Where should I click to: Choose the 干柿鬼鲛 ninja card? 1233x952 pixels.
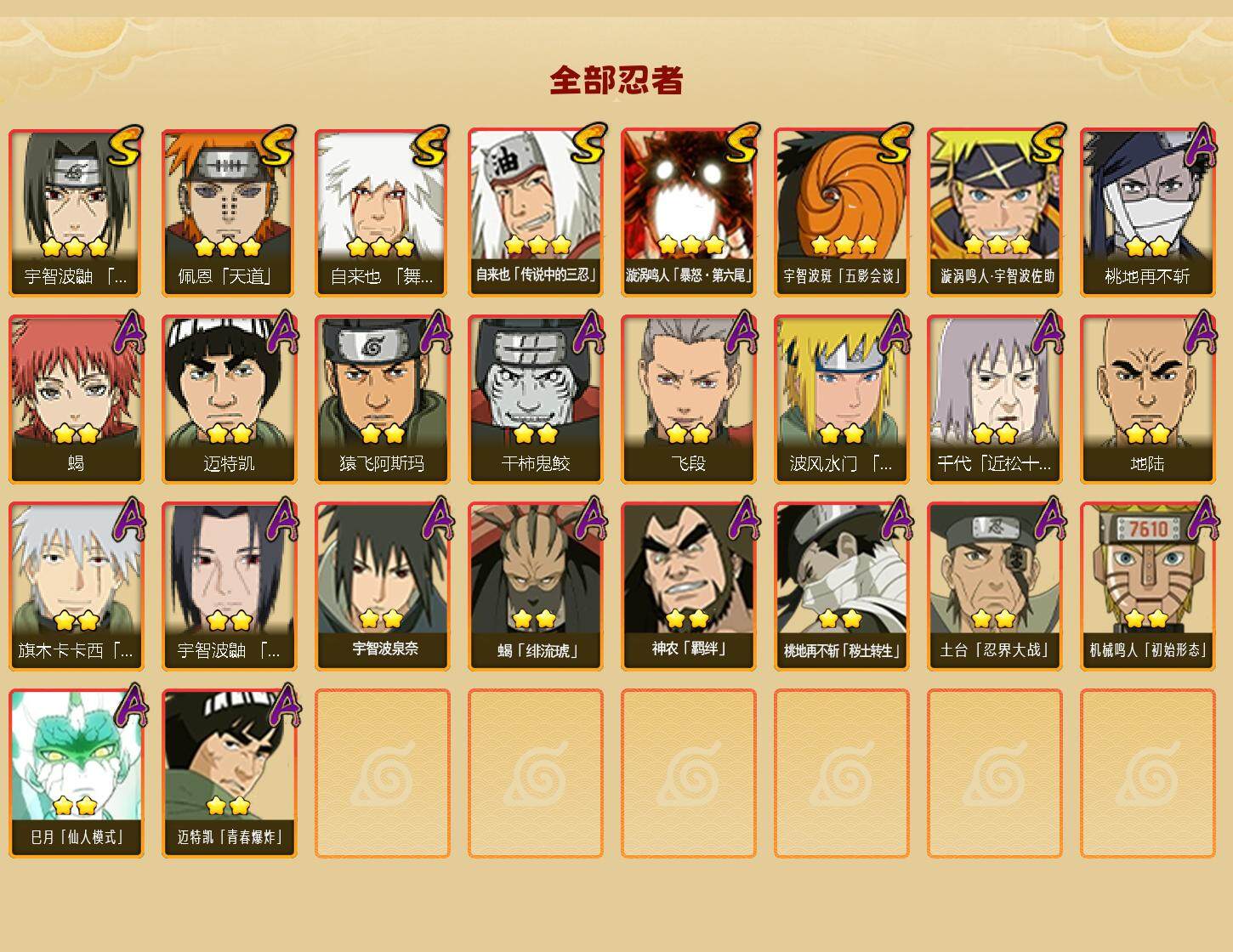pyautogui.click(x=535, y=399)
